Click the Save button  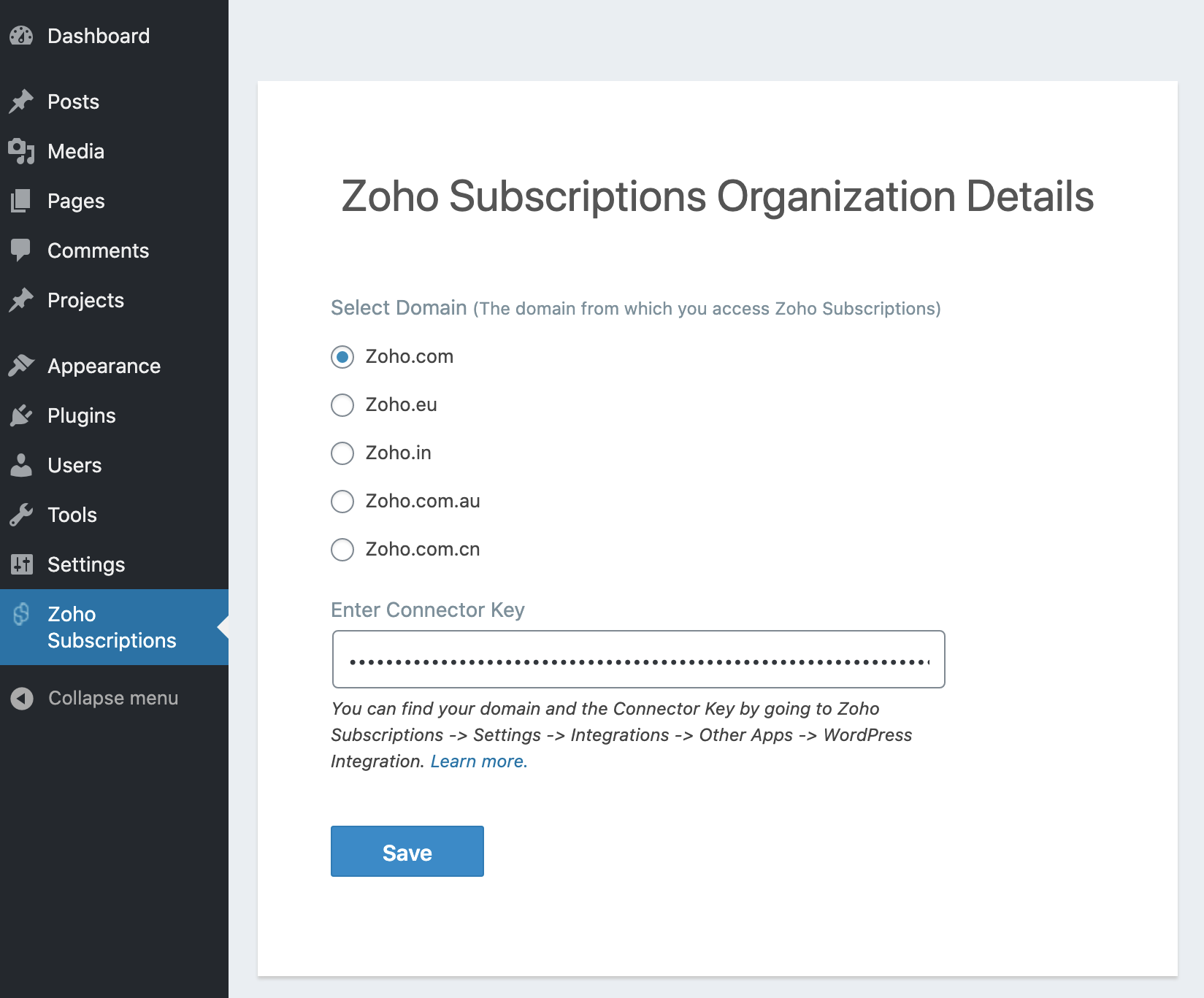coord(407,851)
